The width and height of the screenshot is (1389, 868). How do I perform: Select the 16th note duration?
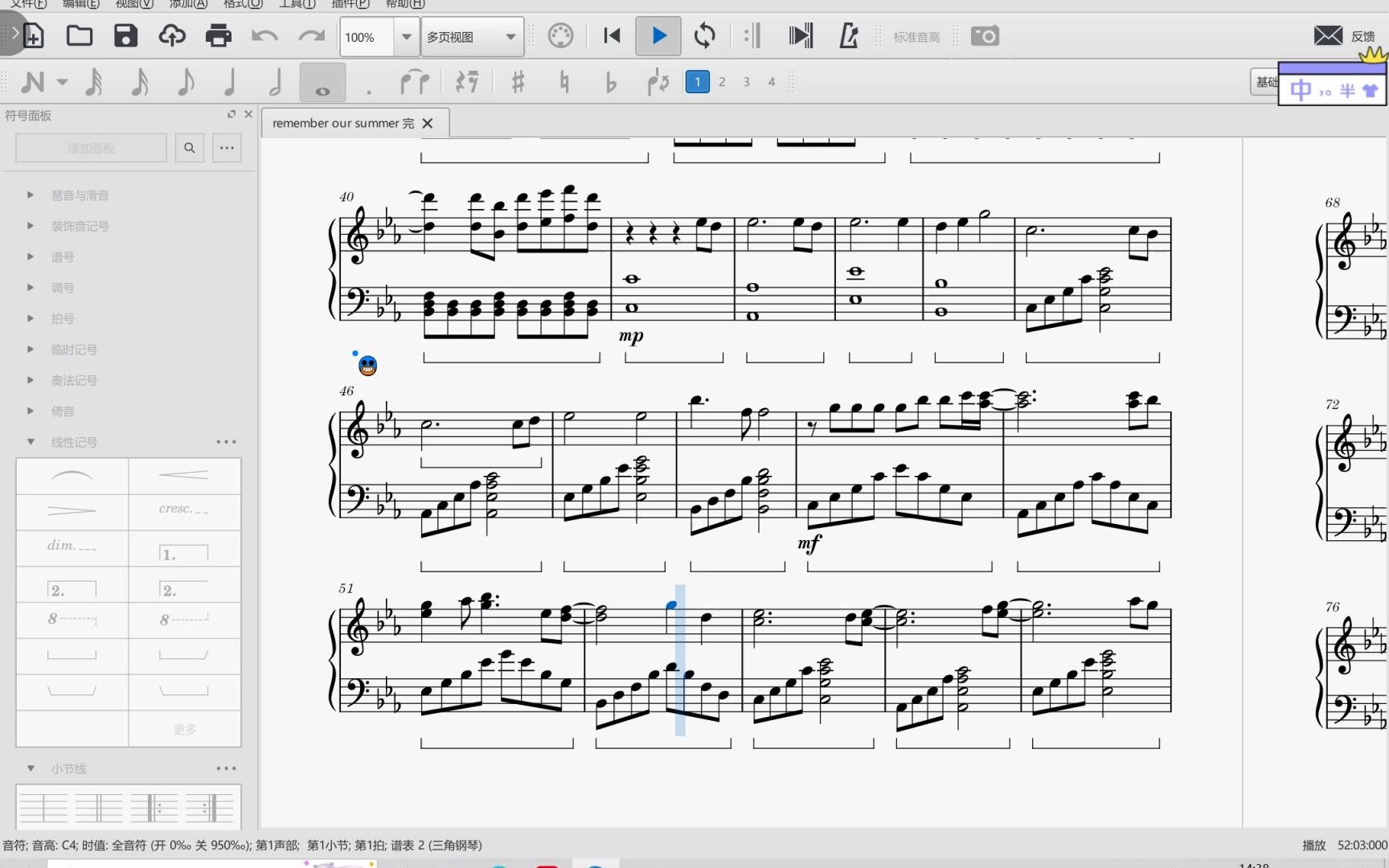click(x=139, y=82)
